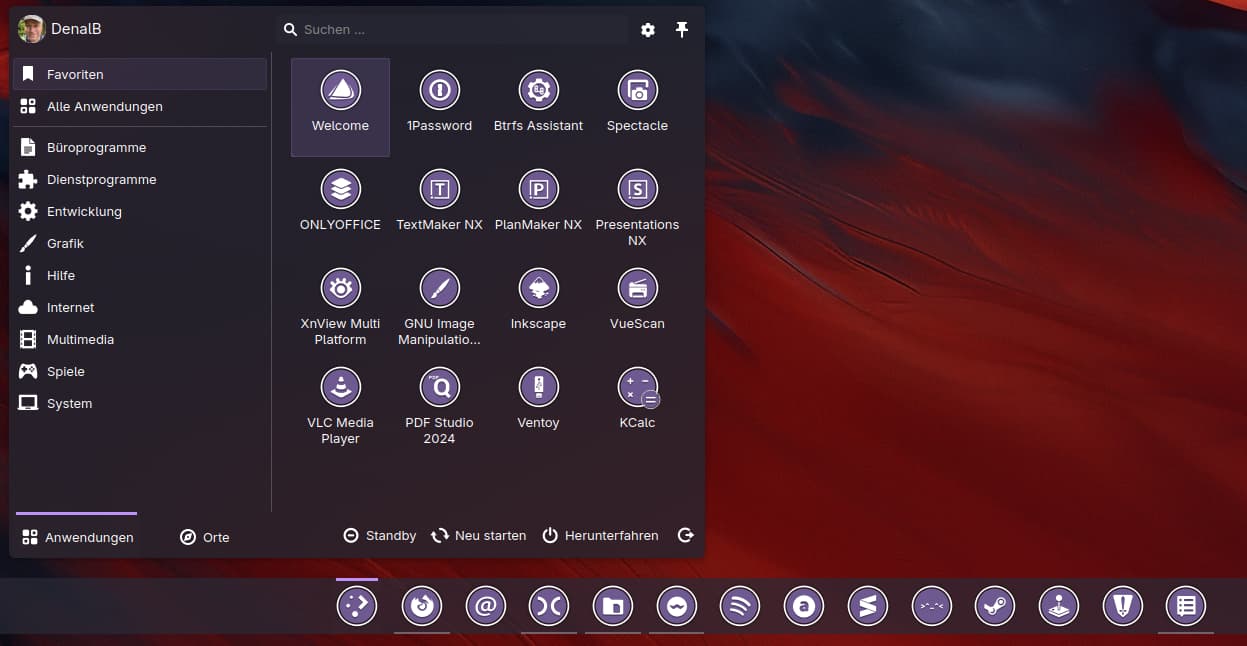The image size is (1247, 646).
Task: Click the Steam icon in the taskbar
Action: (995, 606)
